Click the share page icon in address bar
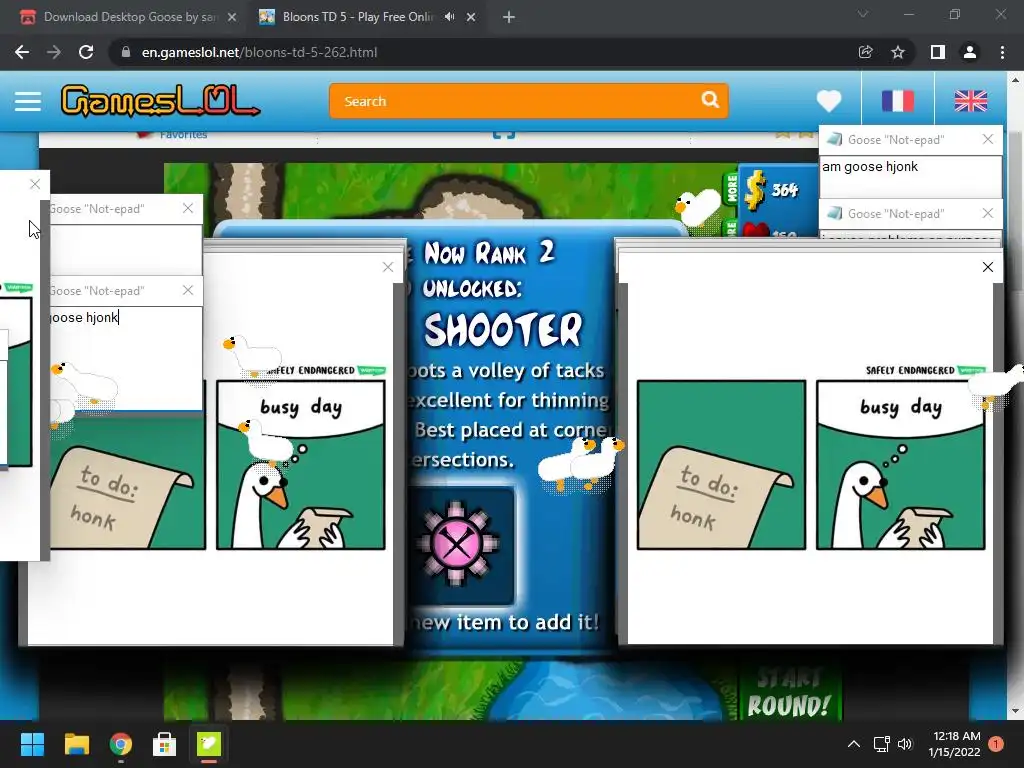The image size is (1024, 768). (x=865, y=52)
